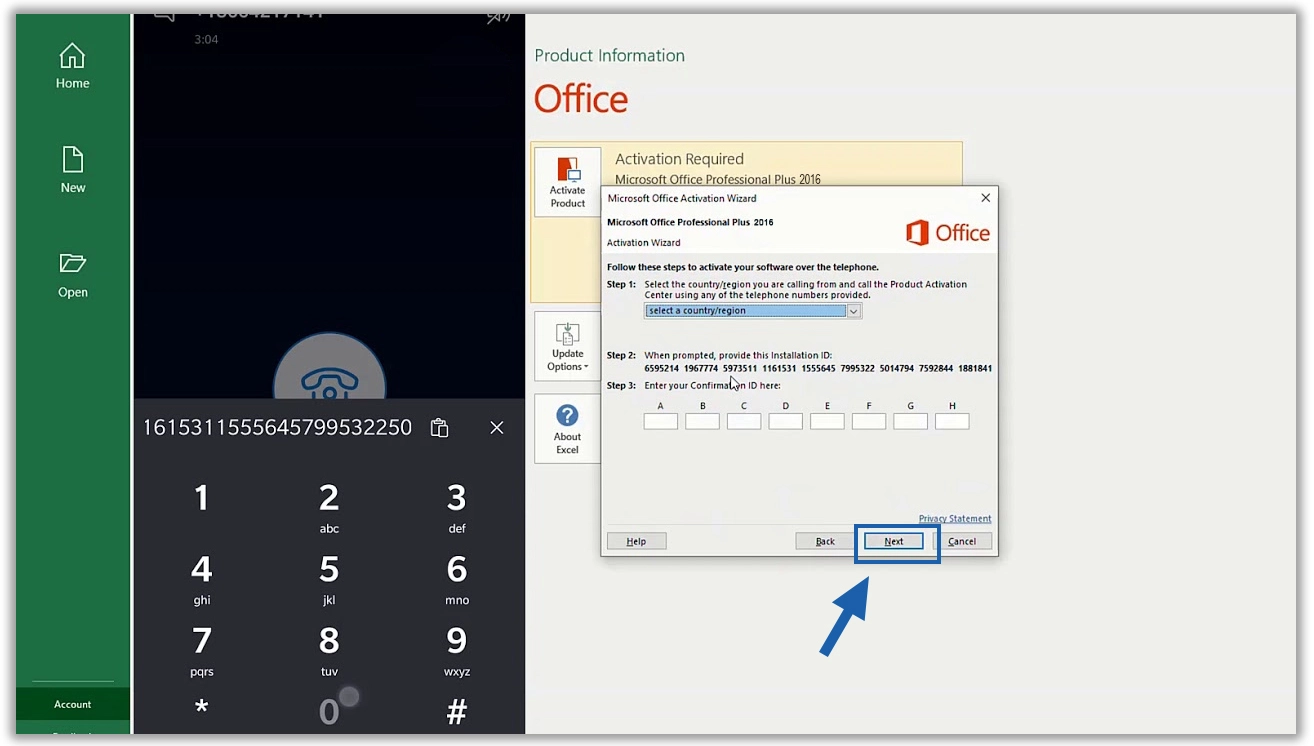
Task: Tap dial pad key 7 pqrs
Action: coord(202,651)
